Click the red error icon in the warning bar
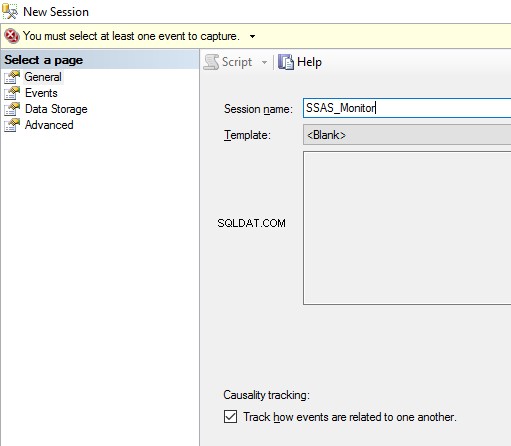Screen dimensions: 511x446 coord(12,36)
